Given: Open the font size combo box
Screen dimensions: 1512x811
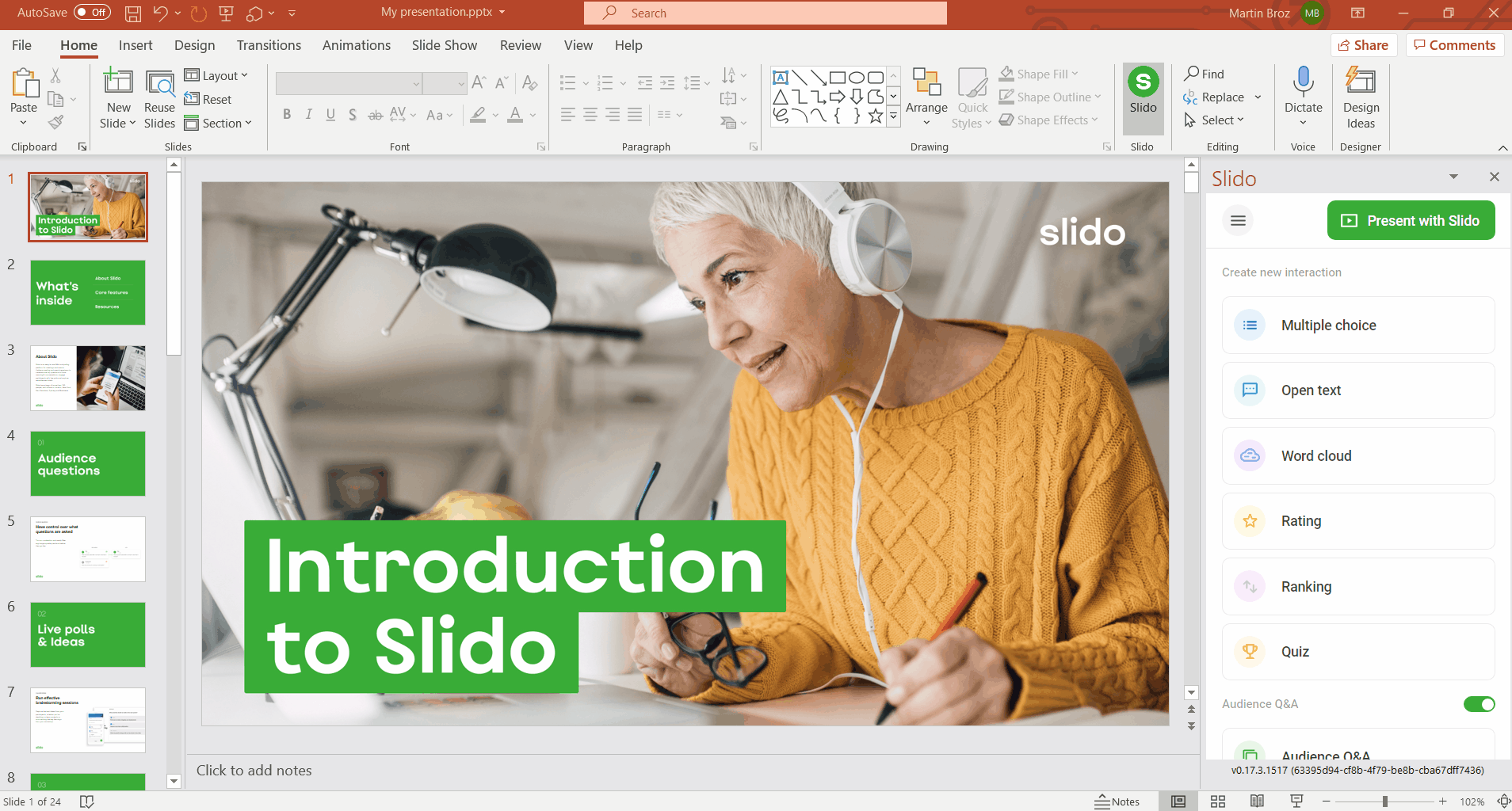Looking at the screenshot, I should (445, 82).
